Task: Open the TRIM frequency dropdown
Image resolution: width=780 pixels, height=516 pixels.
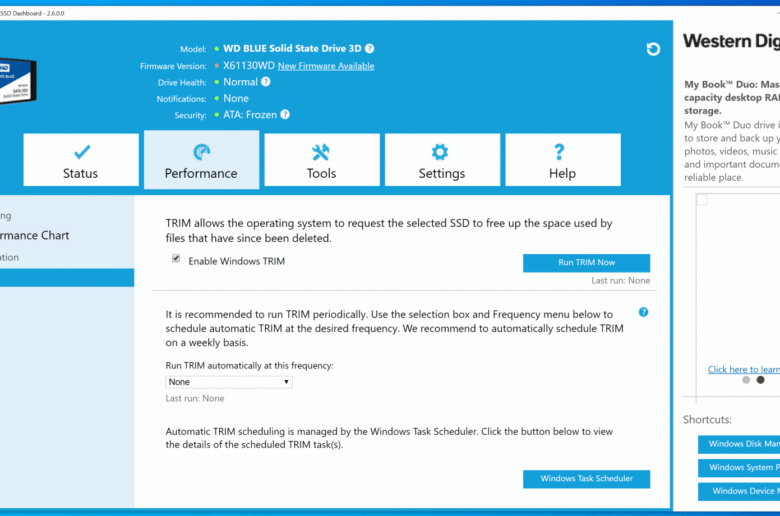Action: point(229,382)
